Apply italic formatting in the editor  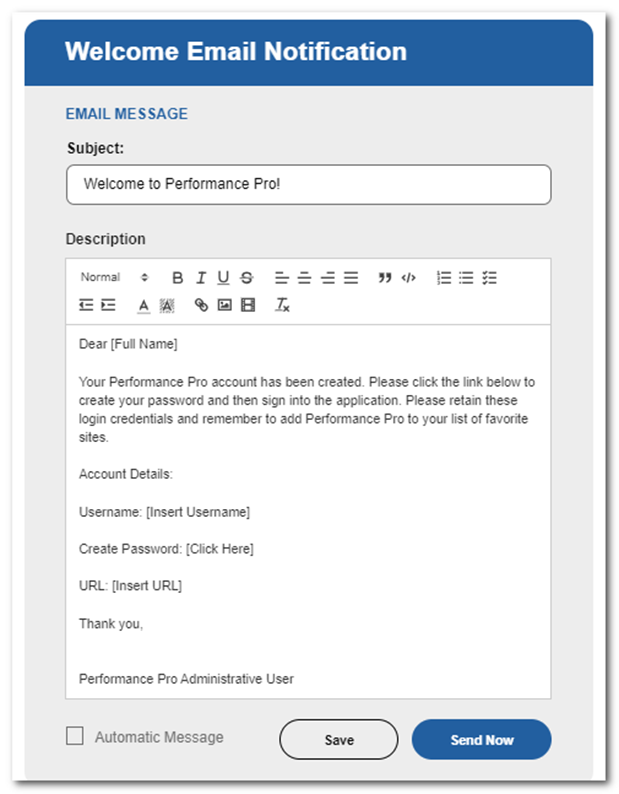pyautogui.click(x=201, y=277)
